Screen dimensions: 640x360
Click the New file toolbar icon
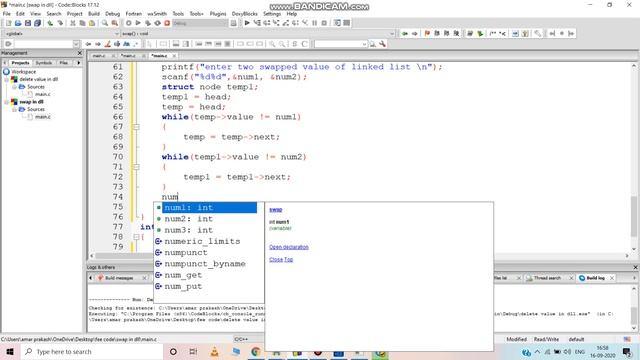[x=8, y=23]
